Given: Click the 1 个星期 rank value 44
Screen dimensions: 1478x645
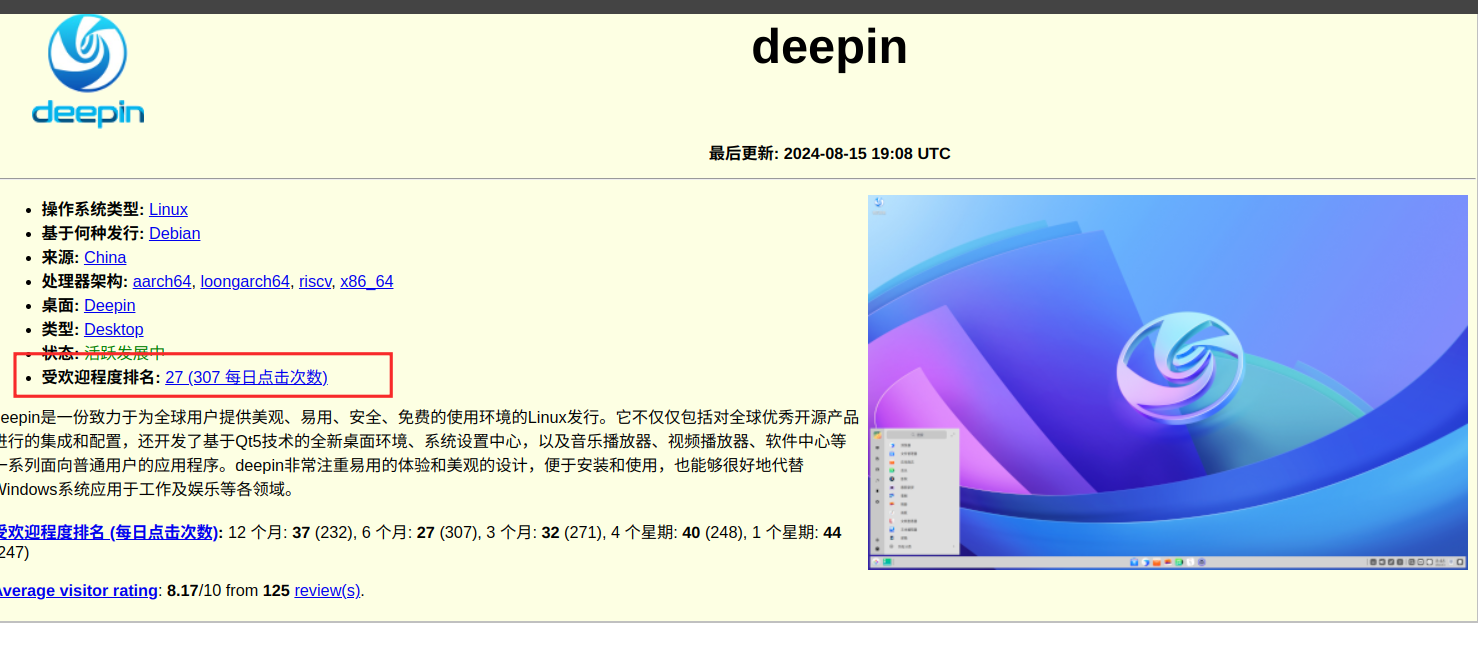Looking at the screenshot, I should point(832,532).
